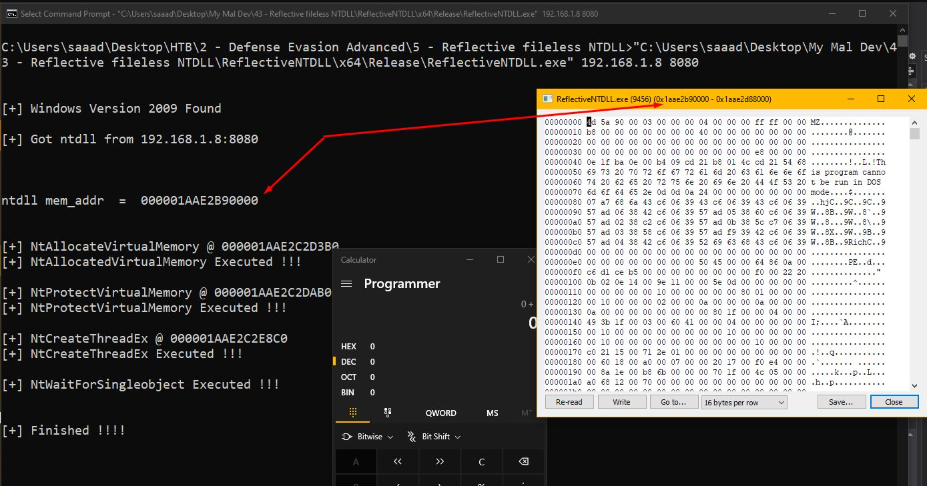
Task: Click the hex viewer scrollbar down arrow
Action: [915, 385]
